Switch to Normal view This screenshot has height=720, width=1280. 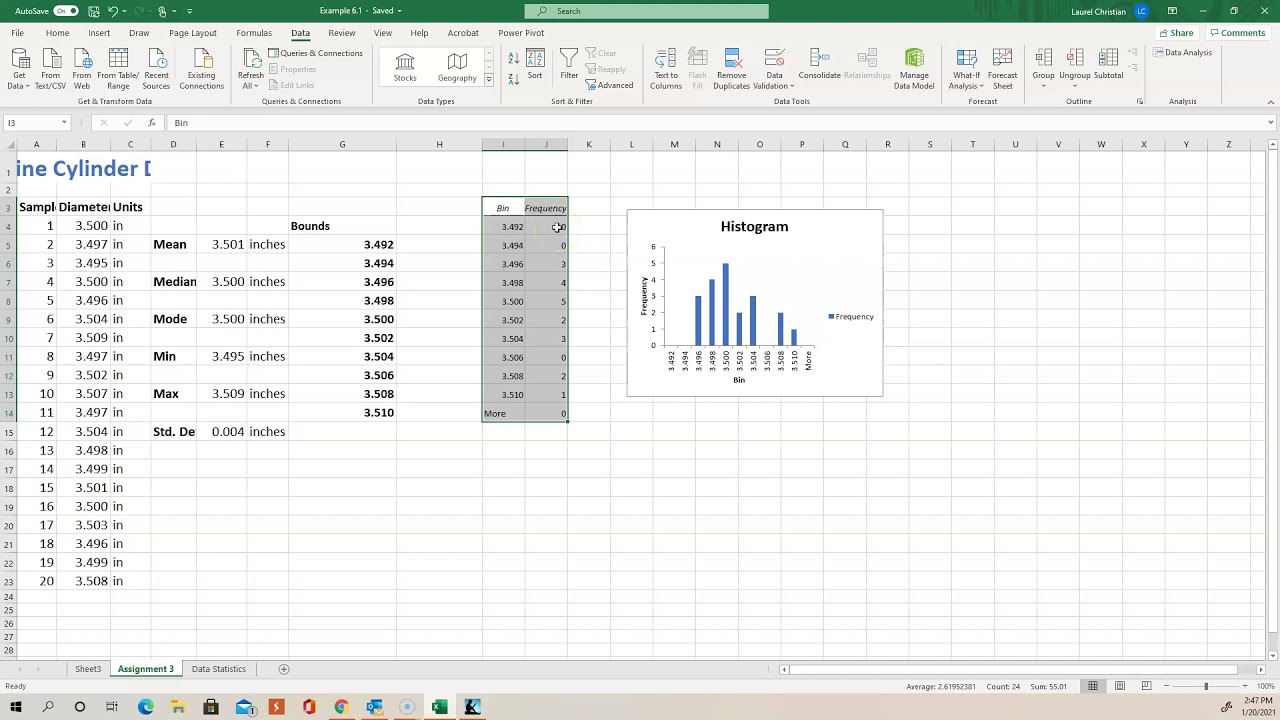click(1093, 686)
